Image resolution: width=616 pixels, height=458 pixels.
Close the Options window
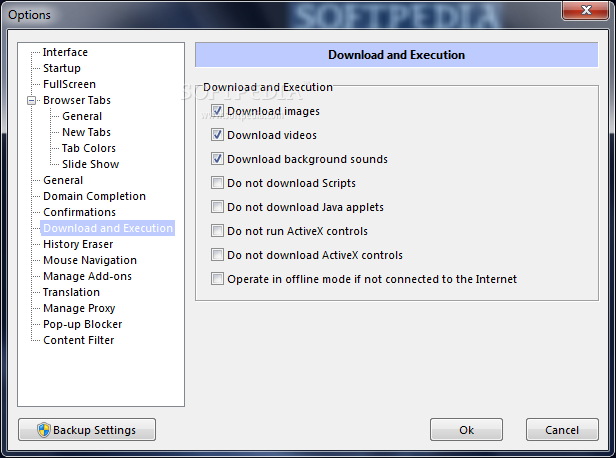(586, 10)
